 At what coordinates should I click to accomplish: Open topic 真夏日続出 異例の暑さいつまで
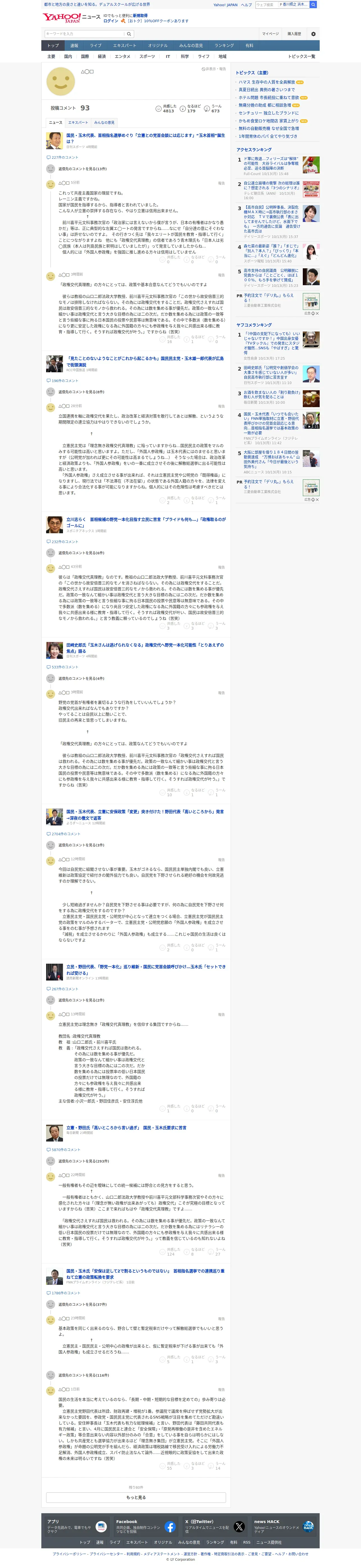[267, 89]
